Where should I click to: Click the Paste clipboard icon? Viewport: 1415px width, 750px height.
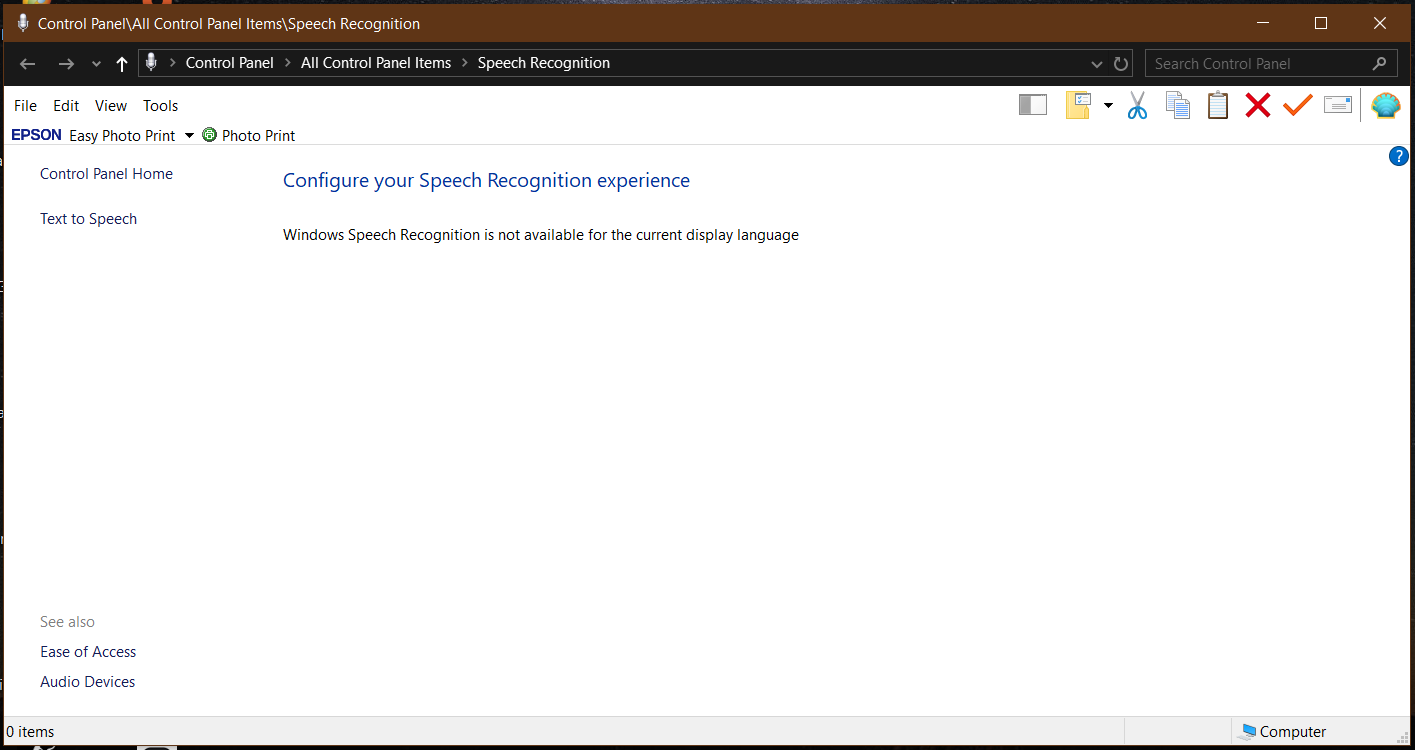(x=1218, y=105)
